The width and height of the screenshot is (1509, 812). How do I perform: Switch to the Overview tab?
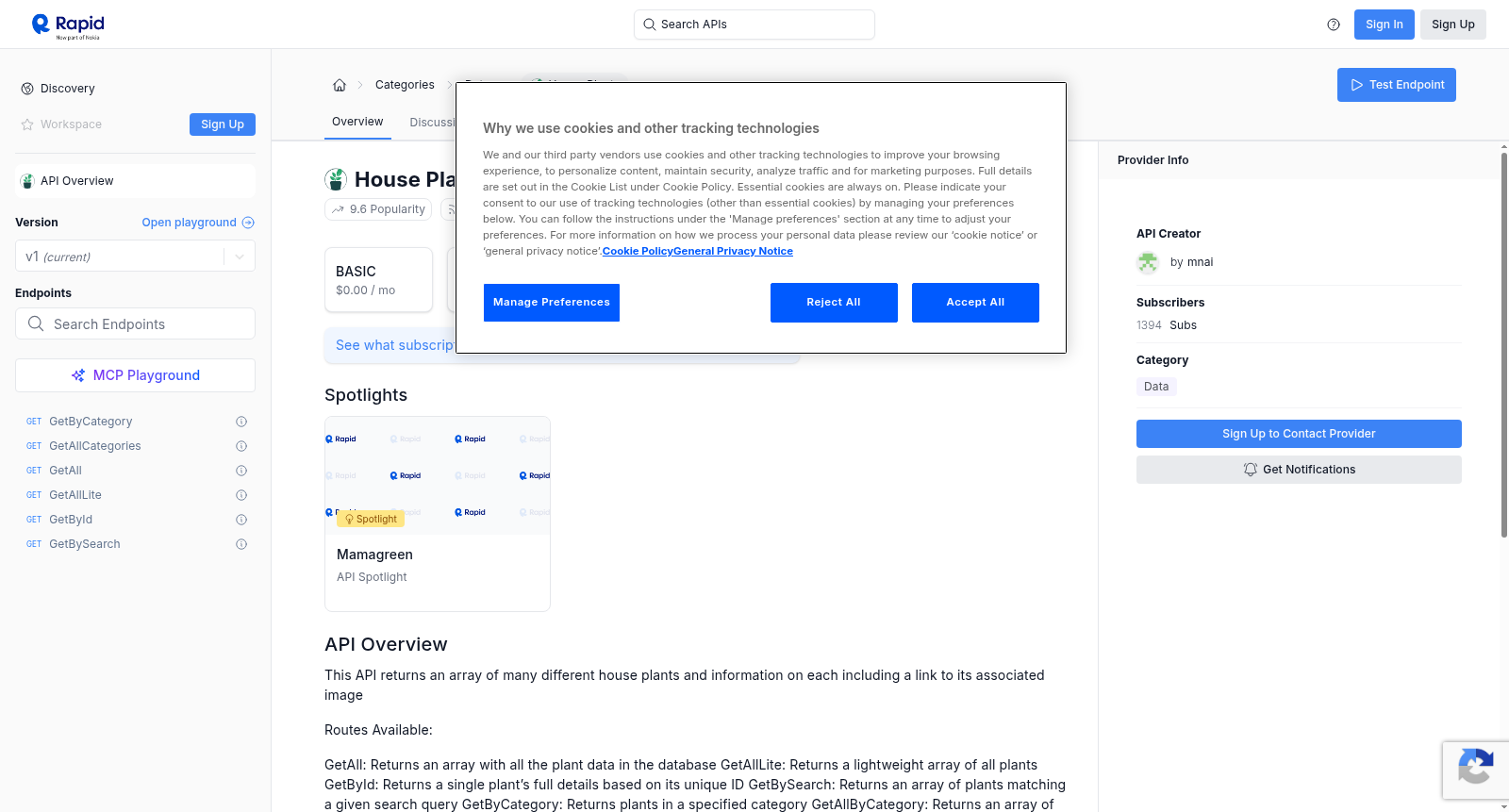tap(357, 122)
